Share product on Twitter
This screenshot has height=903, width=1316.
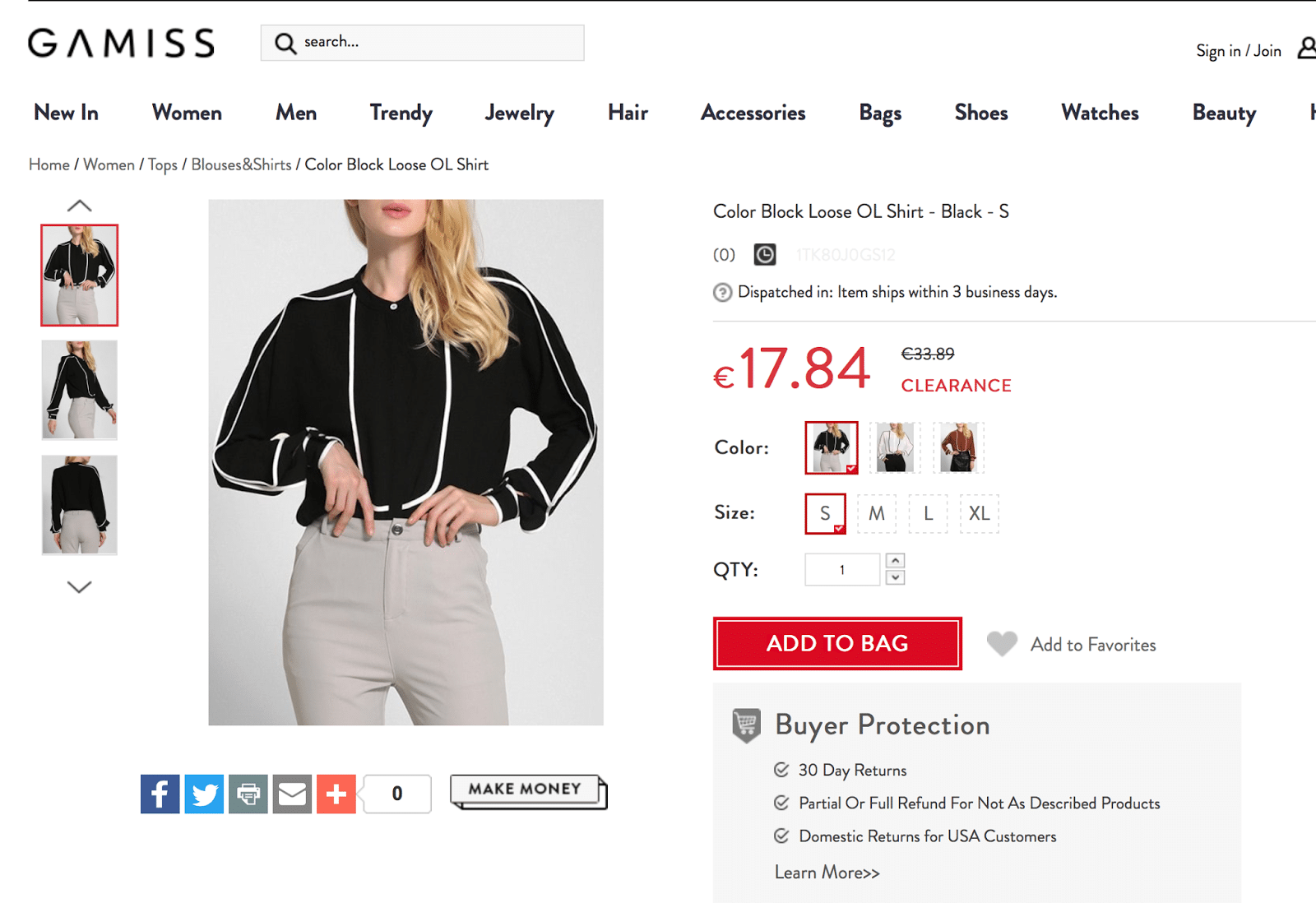click(x=204, y=794)
